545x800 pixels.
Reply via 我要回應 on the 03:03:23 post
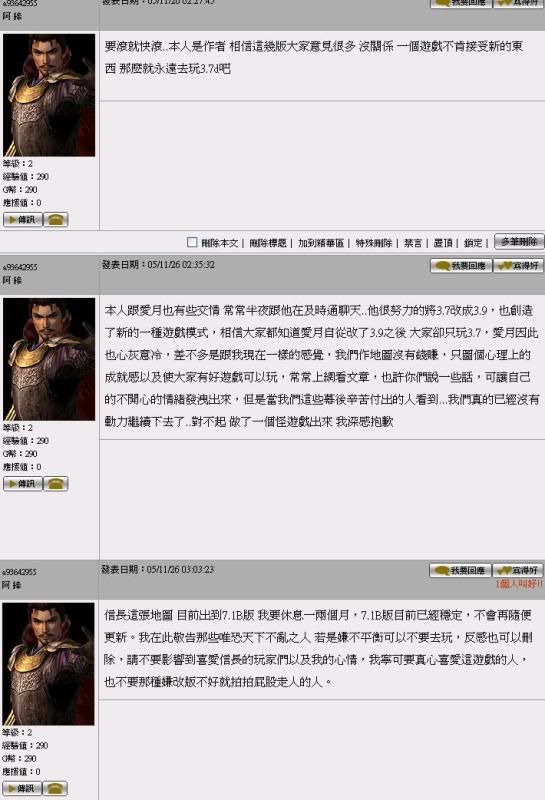pyautogui.click(x=460, y=570)
